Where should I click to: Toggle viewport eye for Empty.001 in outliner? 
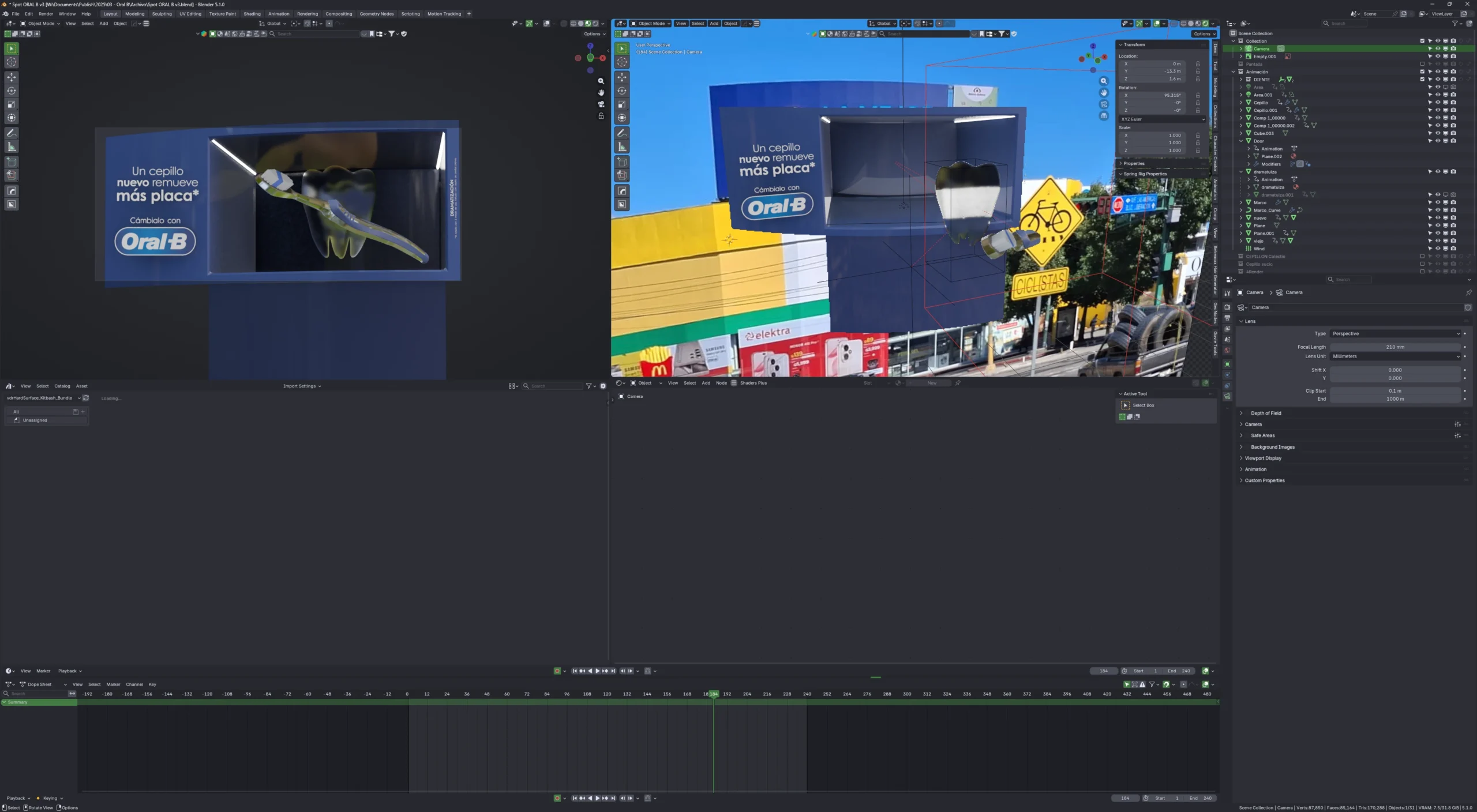coord(1438,57)
